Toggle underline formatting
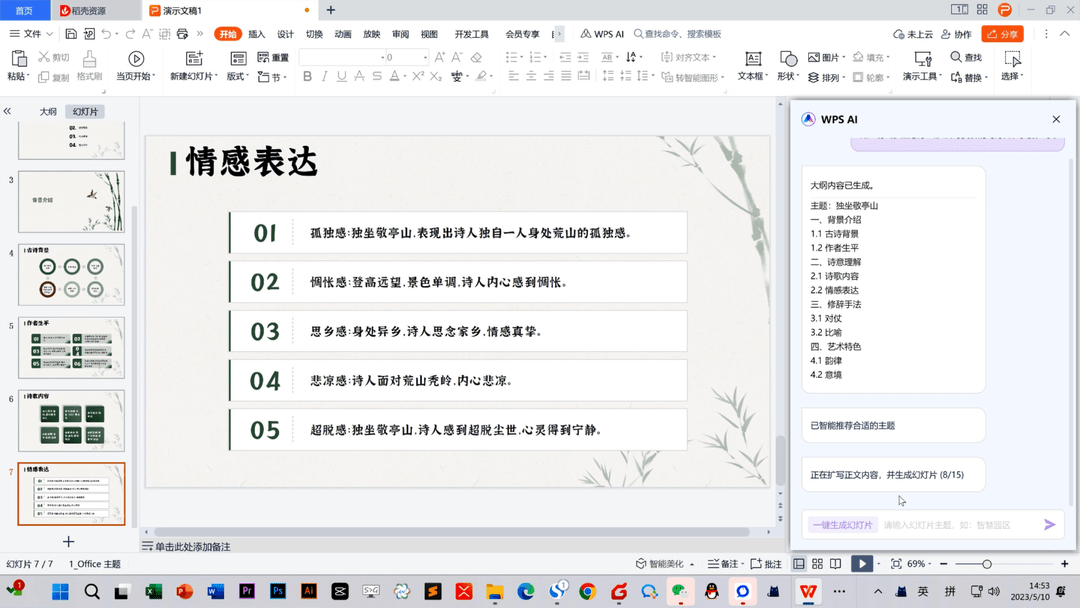 pos(340,76)
